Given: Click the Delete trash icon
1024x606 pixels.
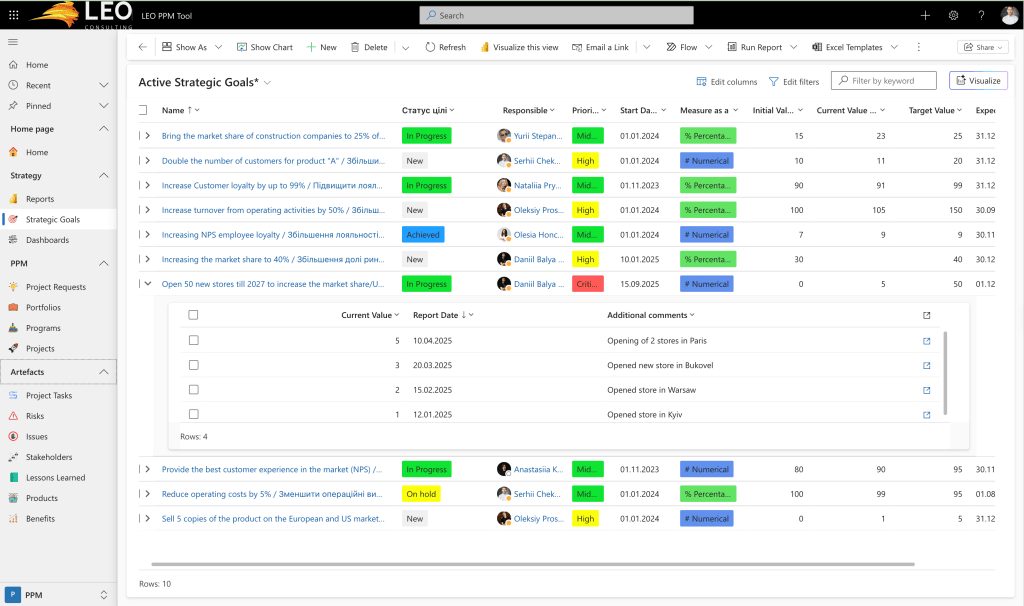Looking at the screenshot, I should tap(355, 47).
